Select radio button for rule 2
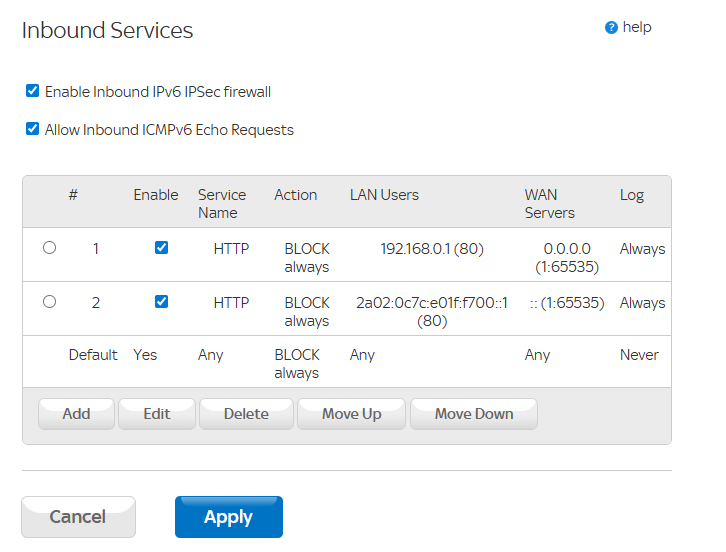726x552 pixels. point(50,302)
